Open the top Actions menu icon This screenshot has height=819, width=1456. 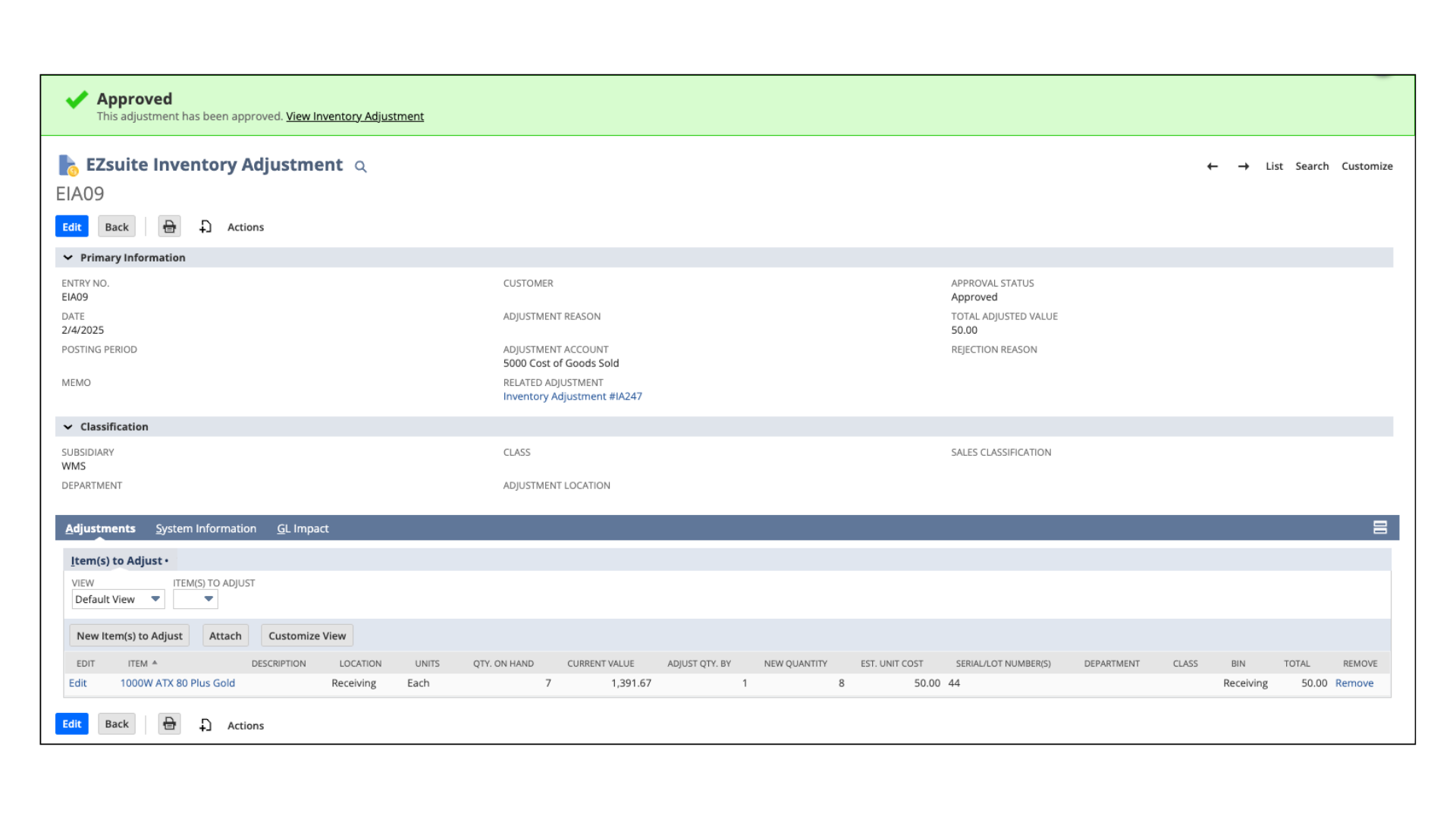206,227
